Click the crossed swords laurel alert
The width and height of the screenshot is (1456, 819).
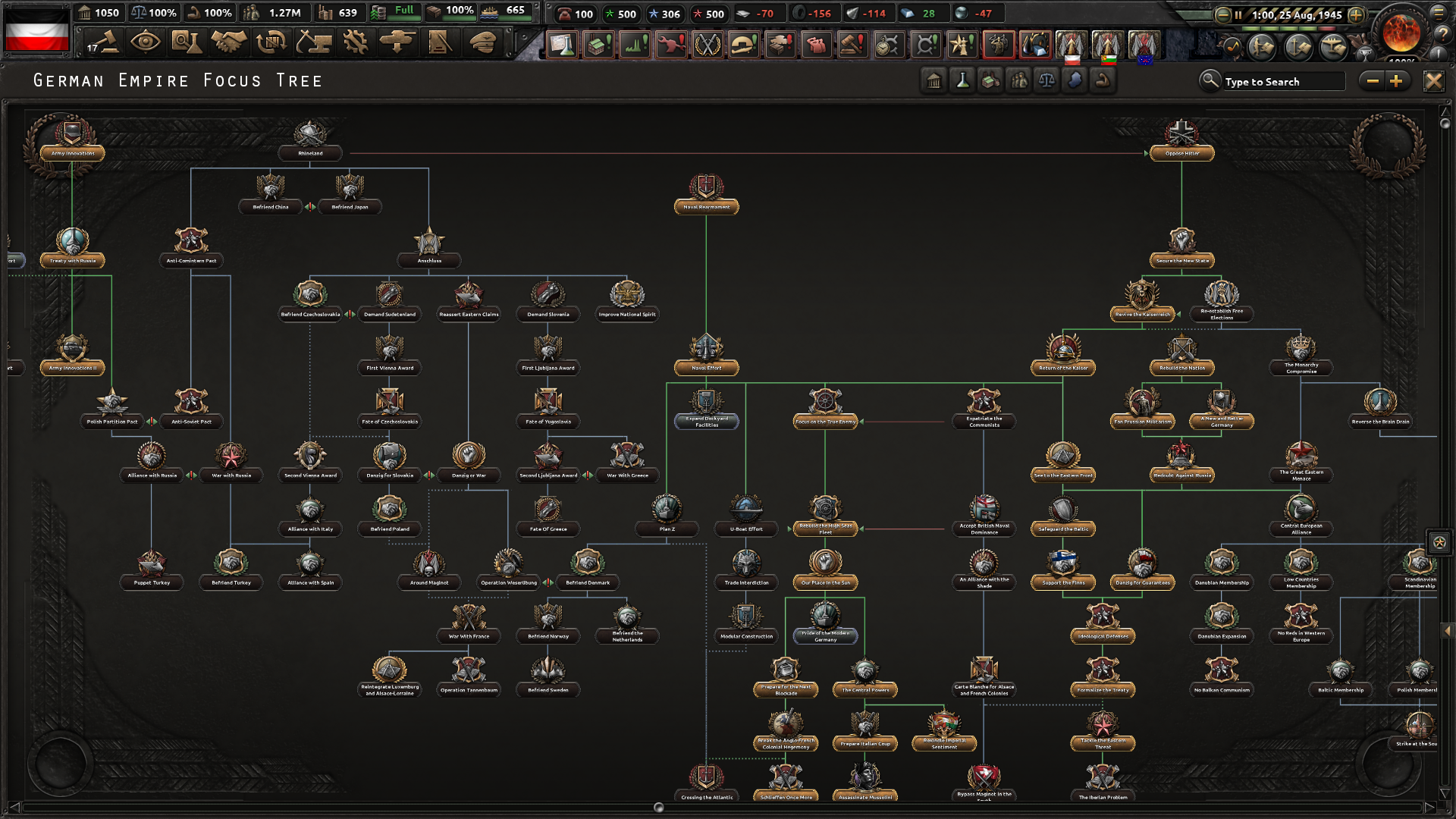708,45
